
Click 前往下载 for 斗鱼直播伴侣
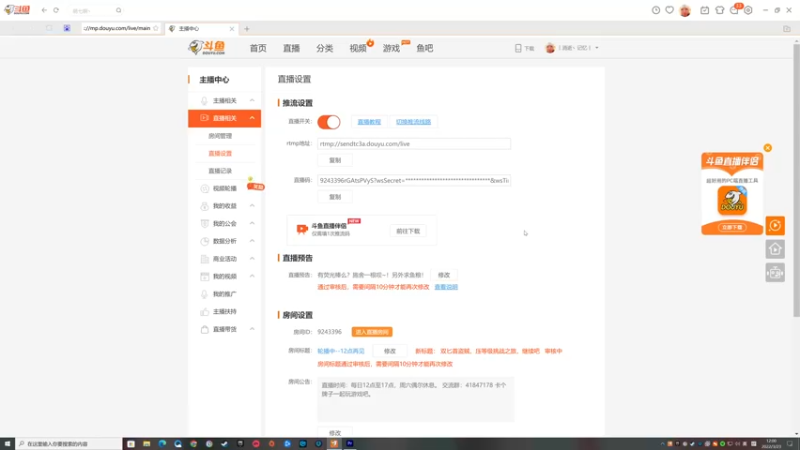click(408, 231)
